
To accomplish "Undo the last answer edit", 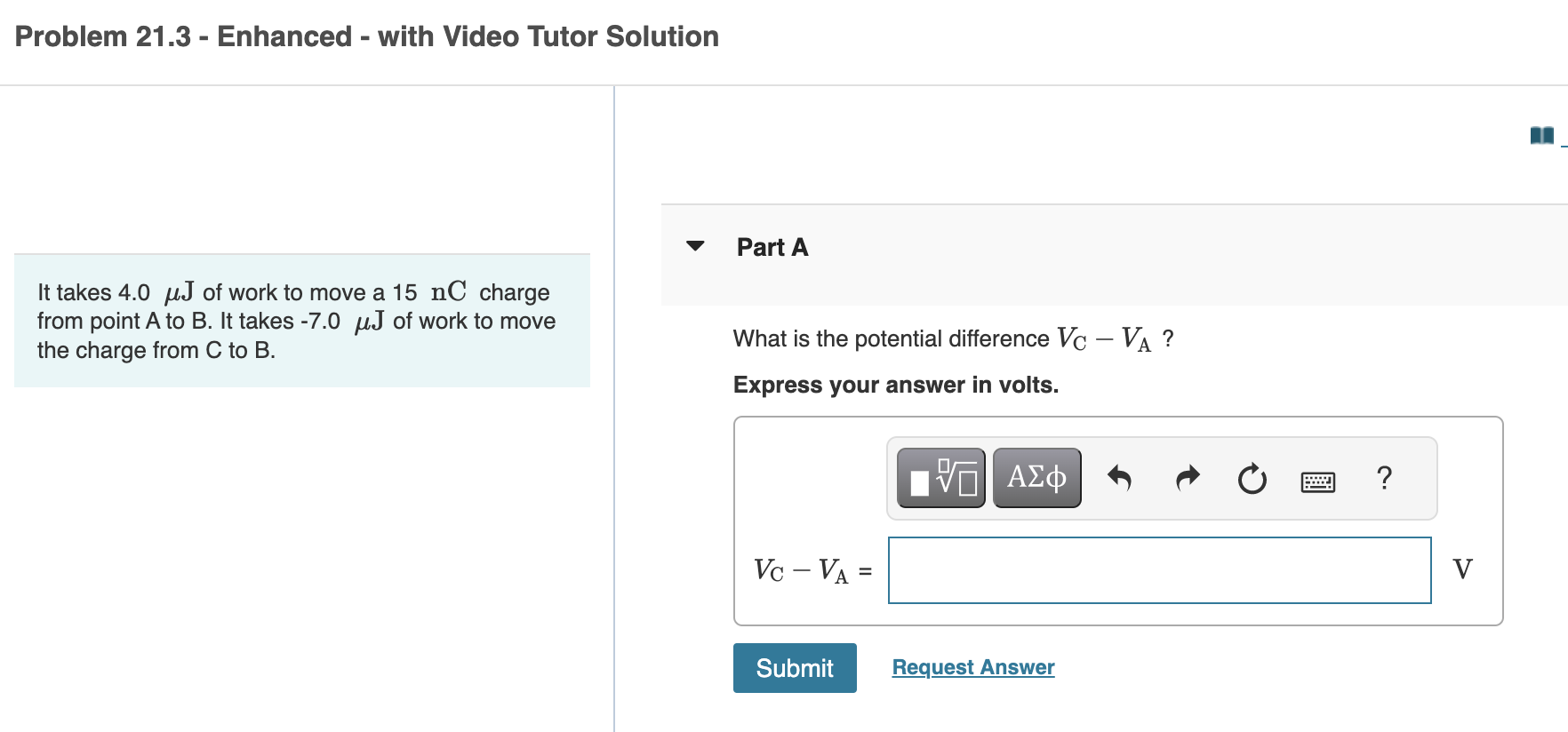I will coord(1119,479).
